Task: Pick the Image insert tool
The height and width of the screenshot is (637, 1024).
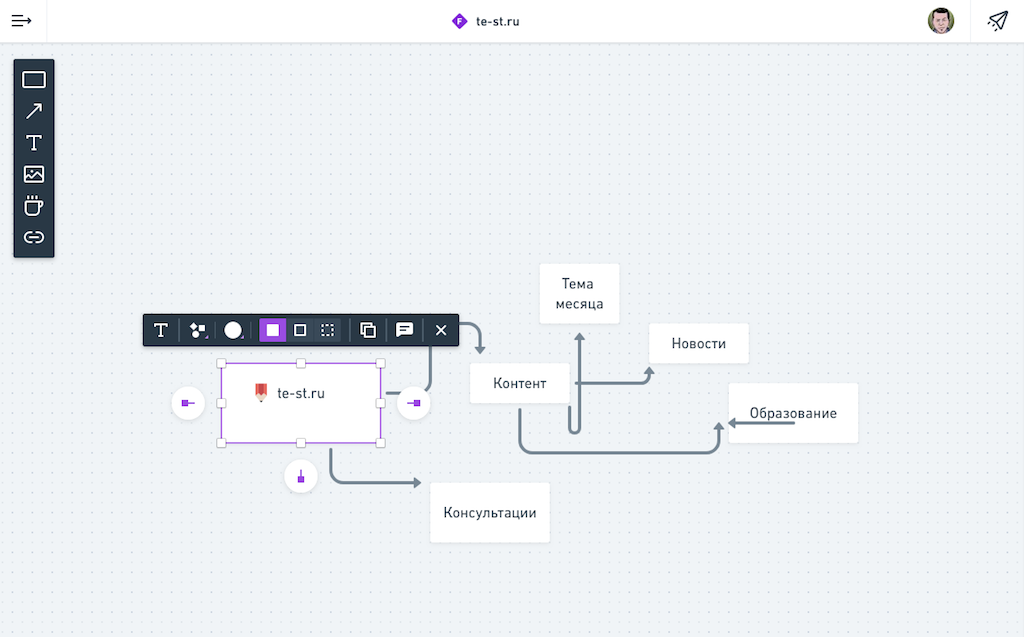Action: (x=34, y=174)
